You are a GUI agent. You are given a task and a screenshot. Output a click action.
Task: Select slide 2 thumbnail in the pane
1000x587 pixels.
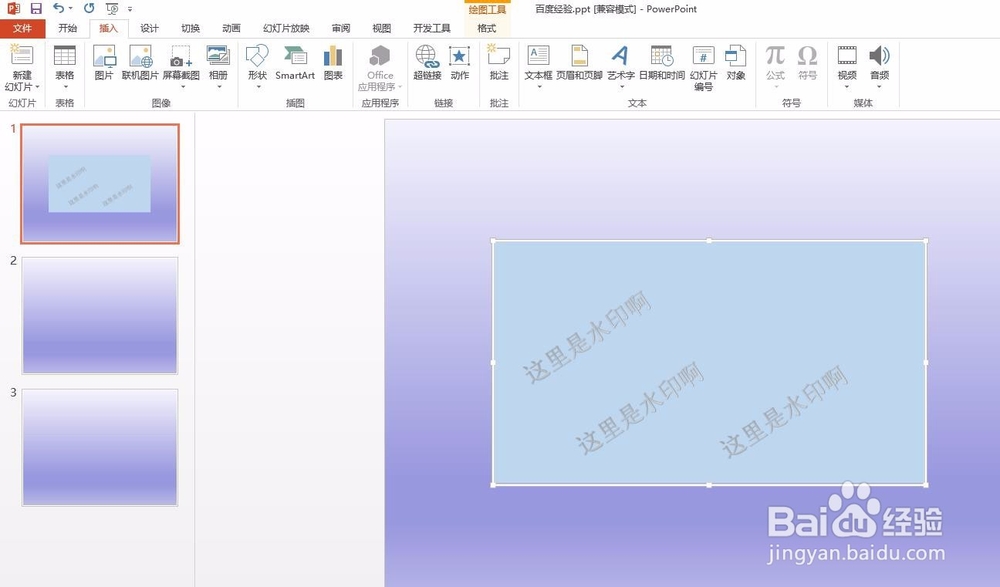click(x=98, y=314)
